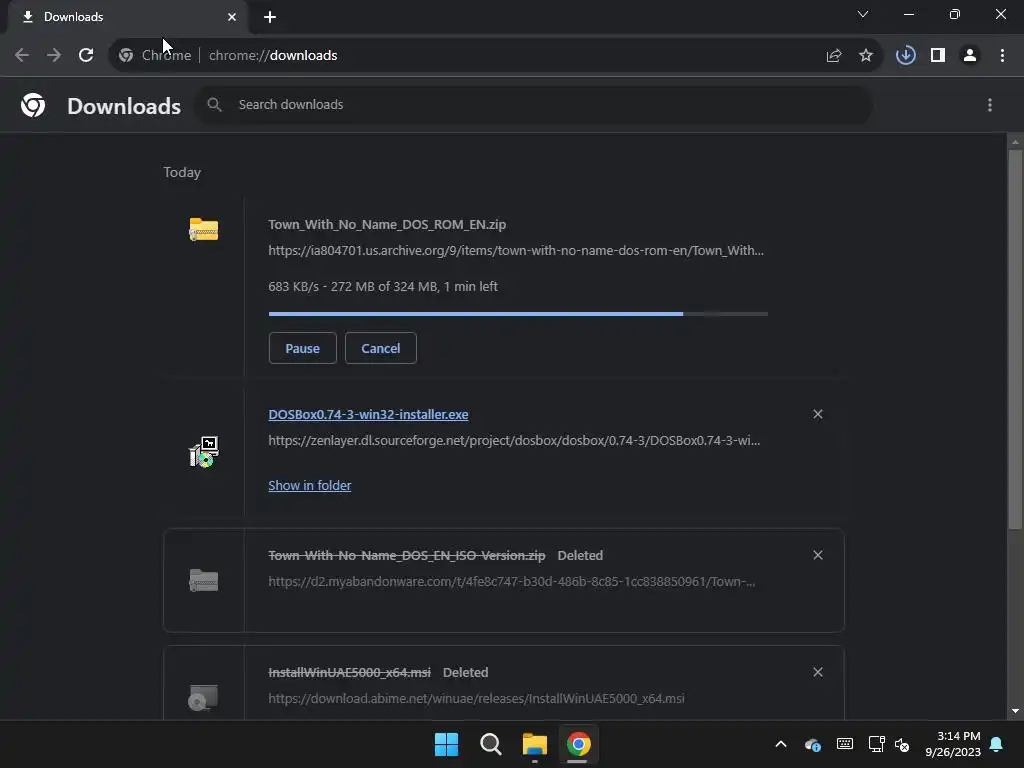
Task: Click the Search downloads field
Action: pos(533,104)
